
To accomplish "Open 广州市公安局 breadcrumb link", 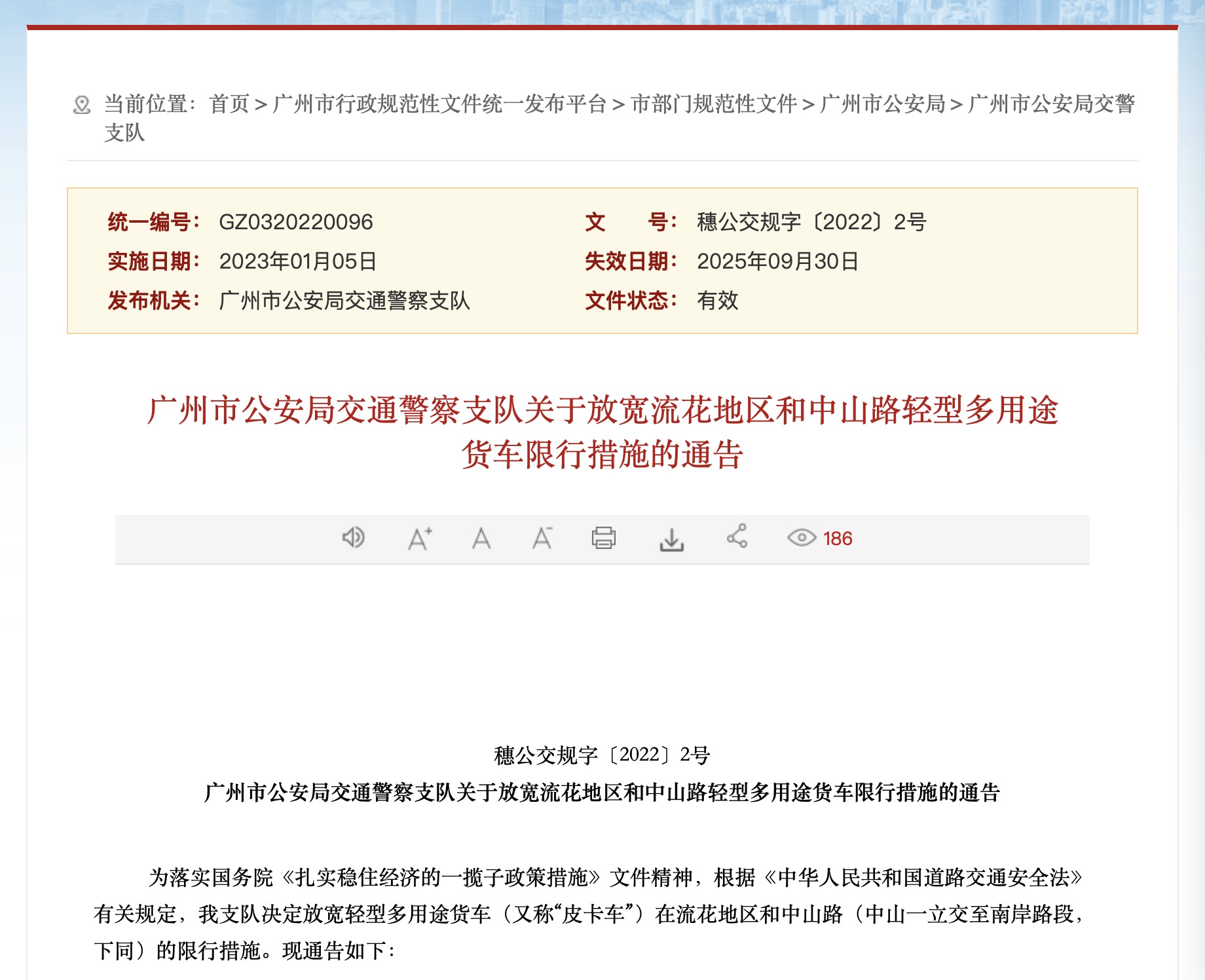I will coord(882,104).
